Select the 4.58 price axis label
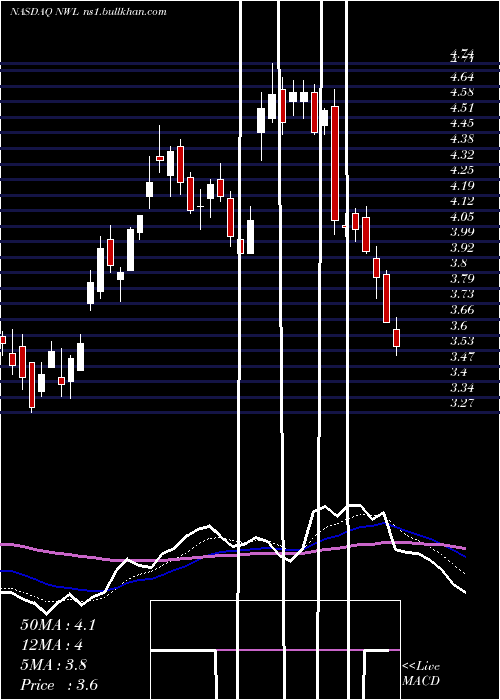The height and width of the screenshot is (700, 500). pos(462,92)
